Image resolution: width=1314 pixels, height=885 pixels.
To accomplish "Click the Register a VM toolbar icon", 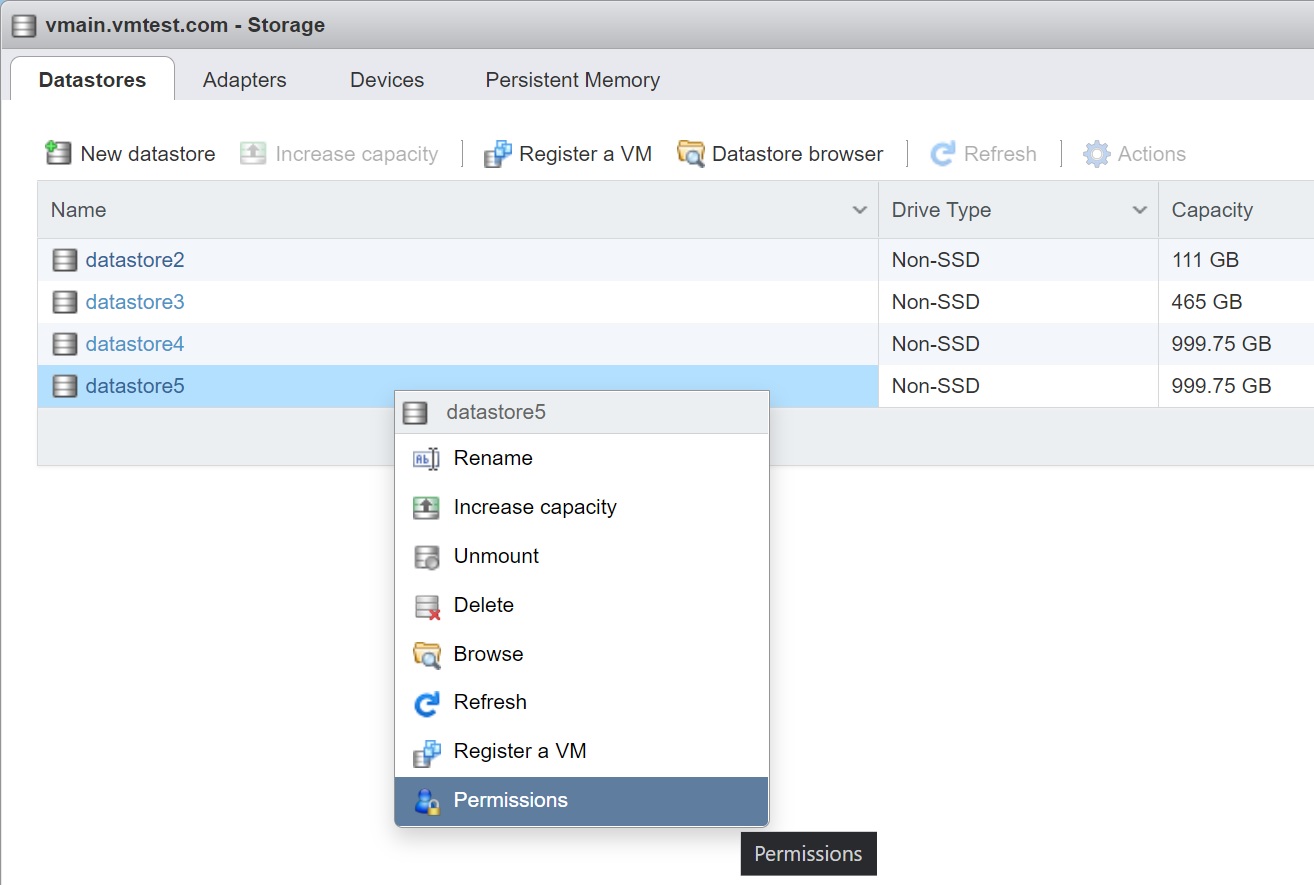I will click(497, 154).
